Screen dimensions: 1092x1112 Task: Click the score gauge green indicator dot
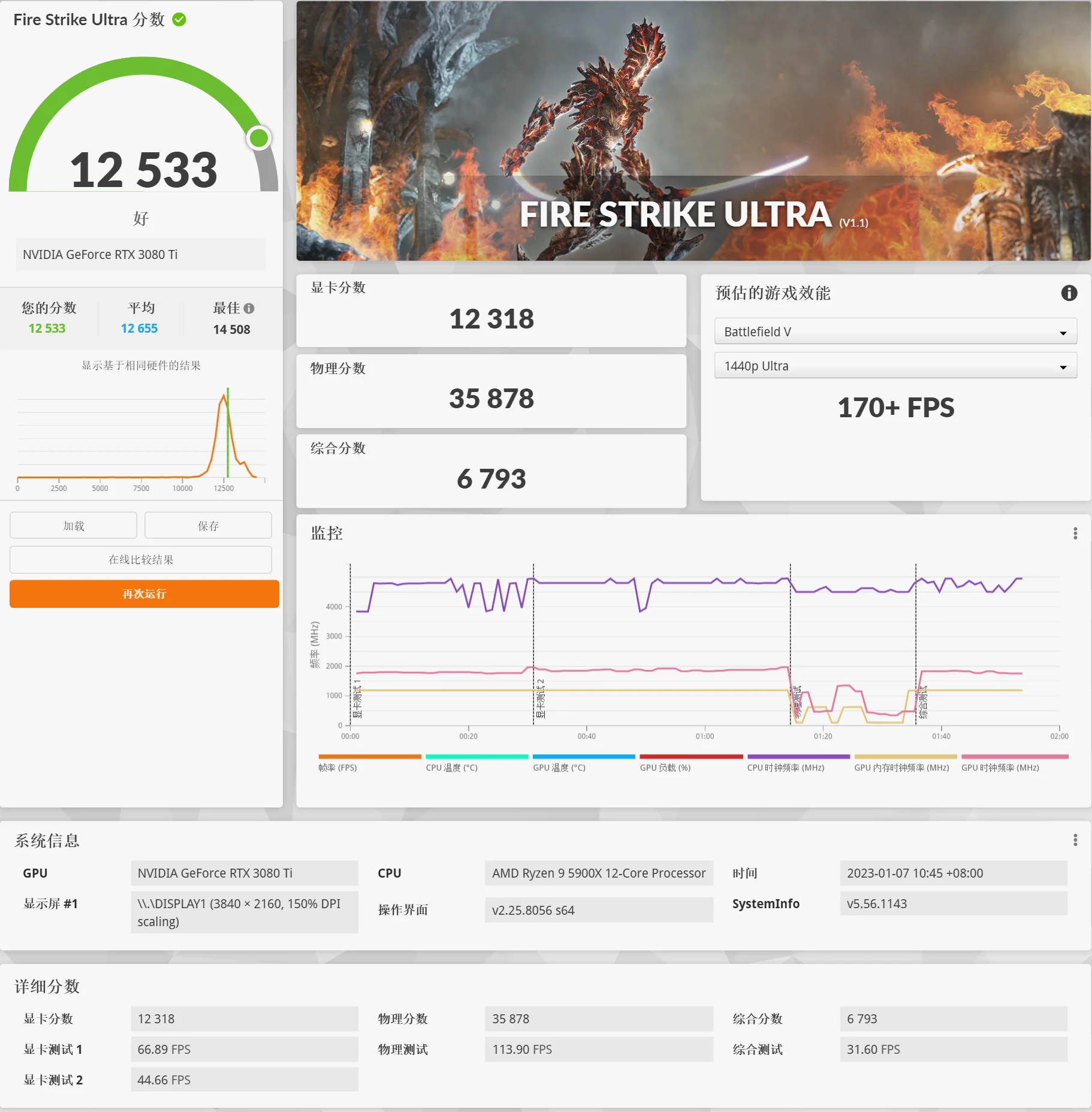click(x=259, y=138)
